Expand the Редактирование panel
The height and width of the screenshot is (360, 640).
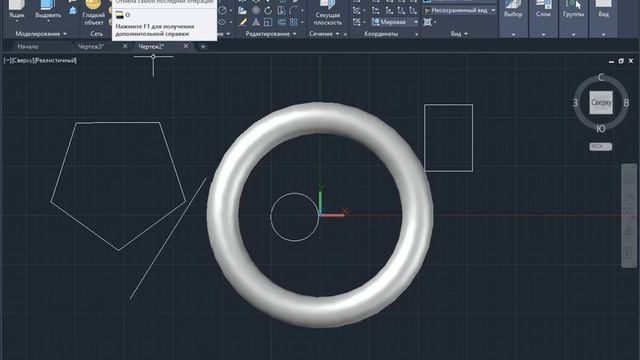pos(271,34)
